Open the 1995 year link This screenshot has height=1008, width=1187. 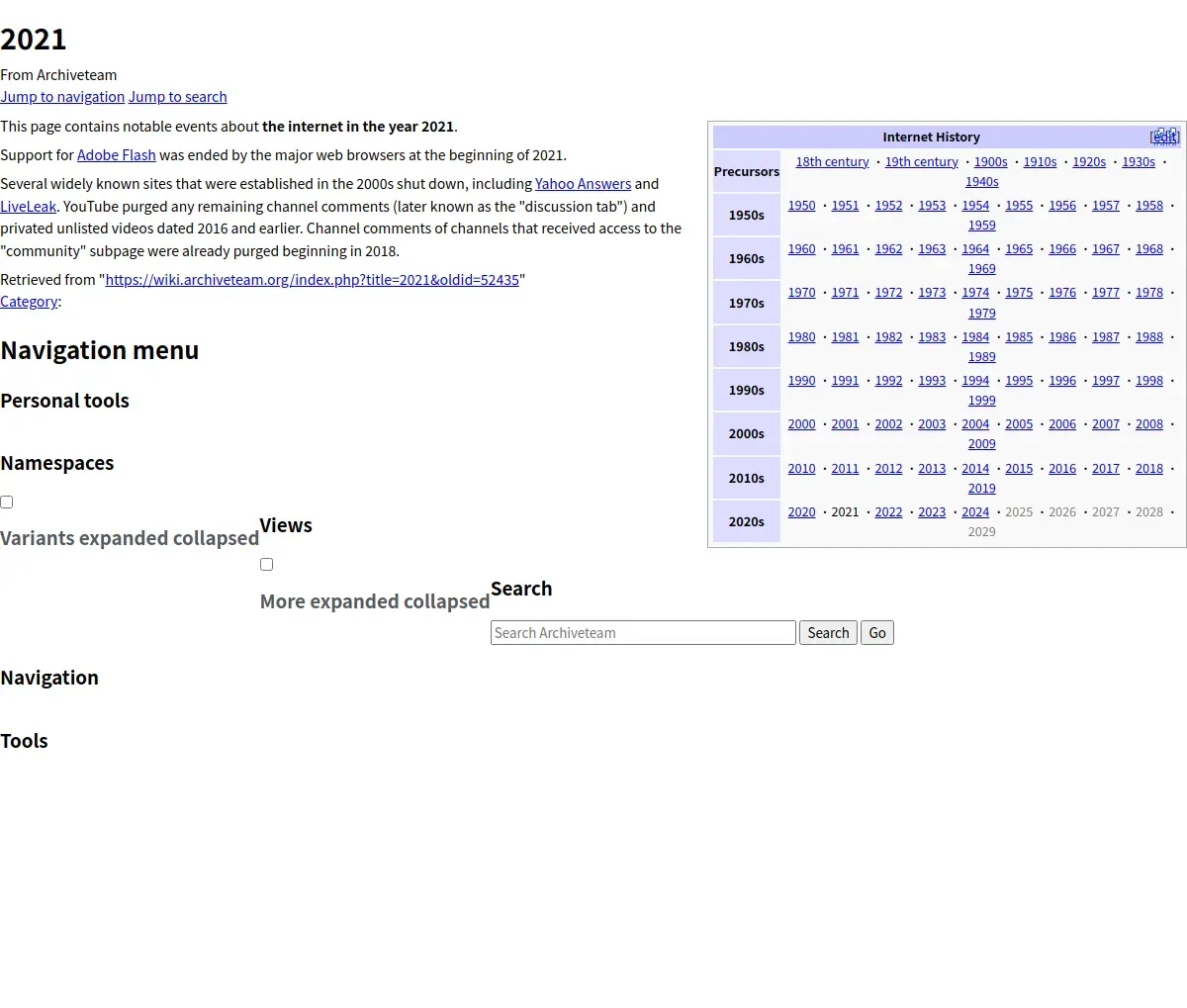click(1019, 381)
